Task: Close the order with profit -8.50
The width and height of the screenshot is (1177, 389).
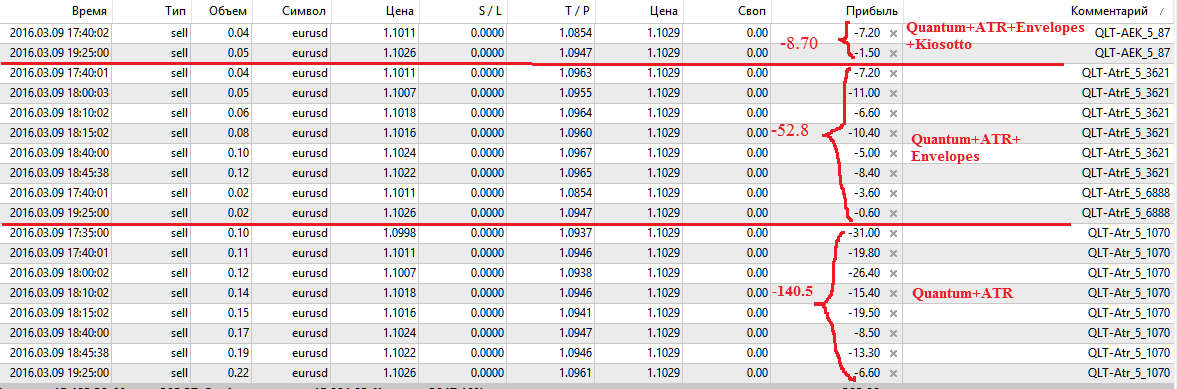Action: tap(893, 332)
